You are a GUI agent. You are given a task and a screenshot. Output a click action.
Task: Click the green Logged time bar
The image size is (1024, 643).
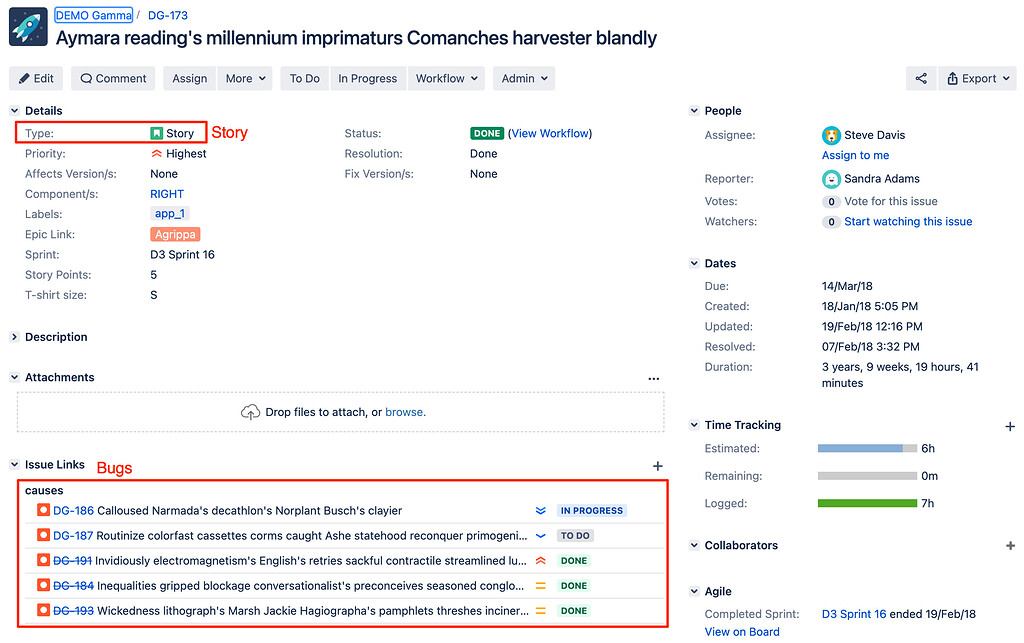coord(867,503)
